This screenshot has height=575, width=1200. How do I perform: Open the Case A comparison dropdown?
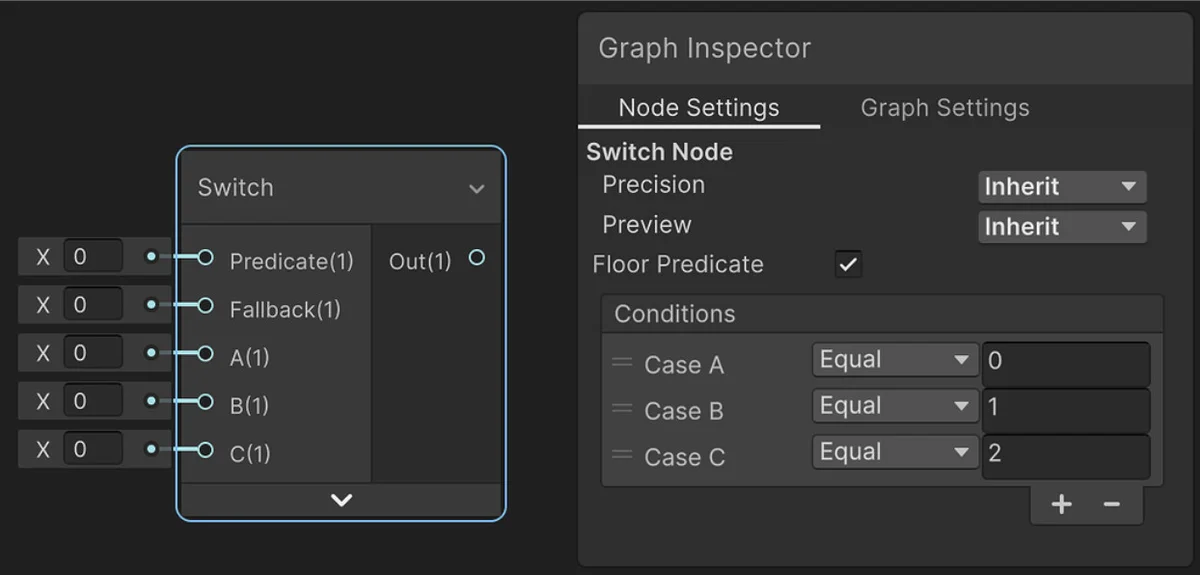point(894,360)
